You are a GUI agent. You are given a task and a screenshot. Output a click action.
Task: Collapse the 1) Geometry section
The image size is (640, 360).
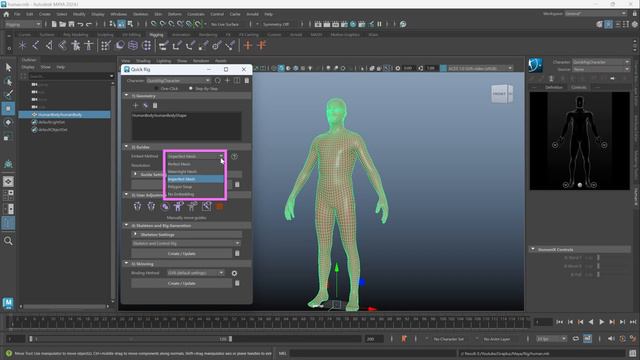coord(126,96)
